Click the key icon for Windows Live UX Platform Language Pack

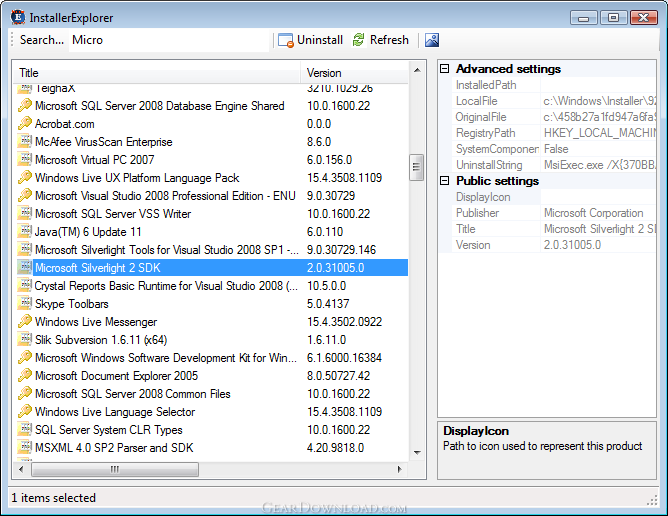pyautogui.click(x=25, y=177)
